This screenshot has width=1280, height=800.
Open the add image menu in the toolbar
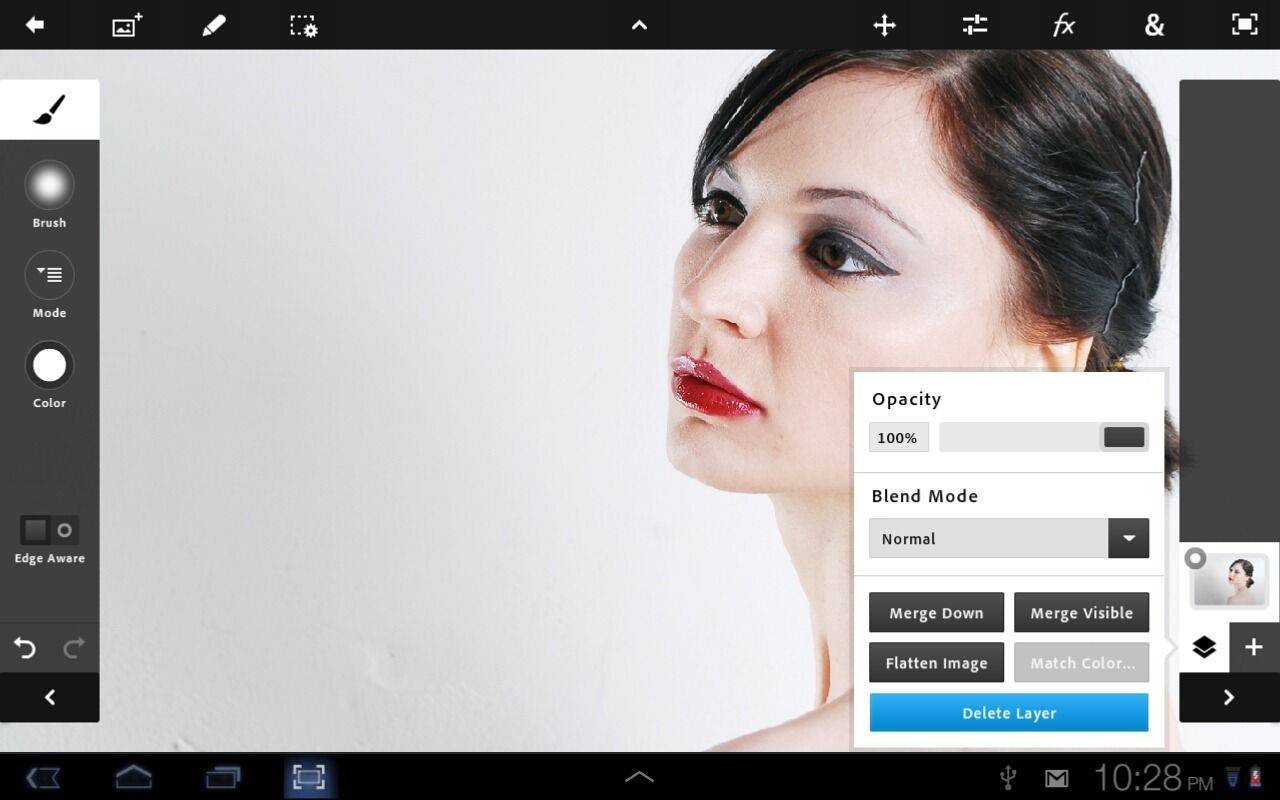pyautogui.click(x=124, y=25)
